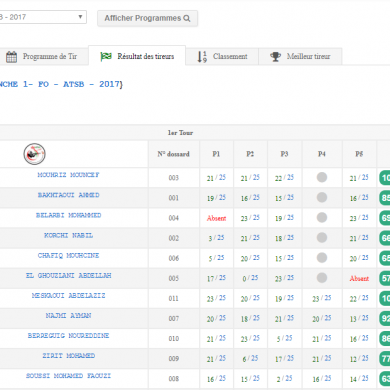Screen dimensions: 390x390
Task: Open shooter NAJMI AYMAN link
Action: click(68, 315)
